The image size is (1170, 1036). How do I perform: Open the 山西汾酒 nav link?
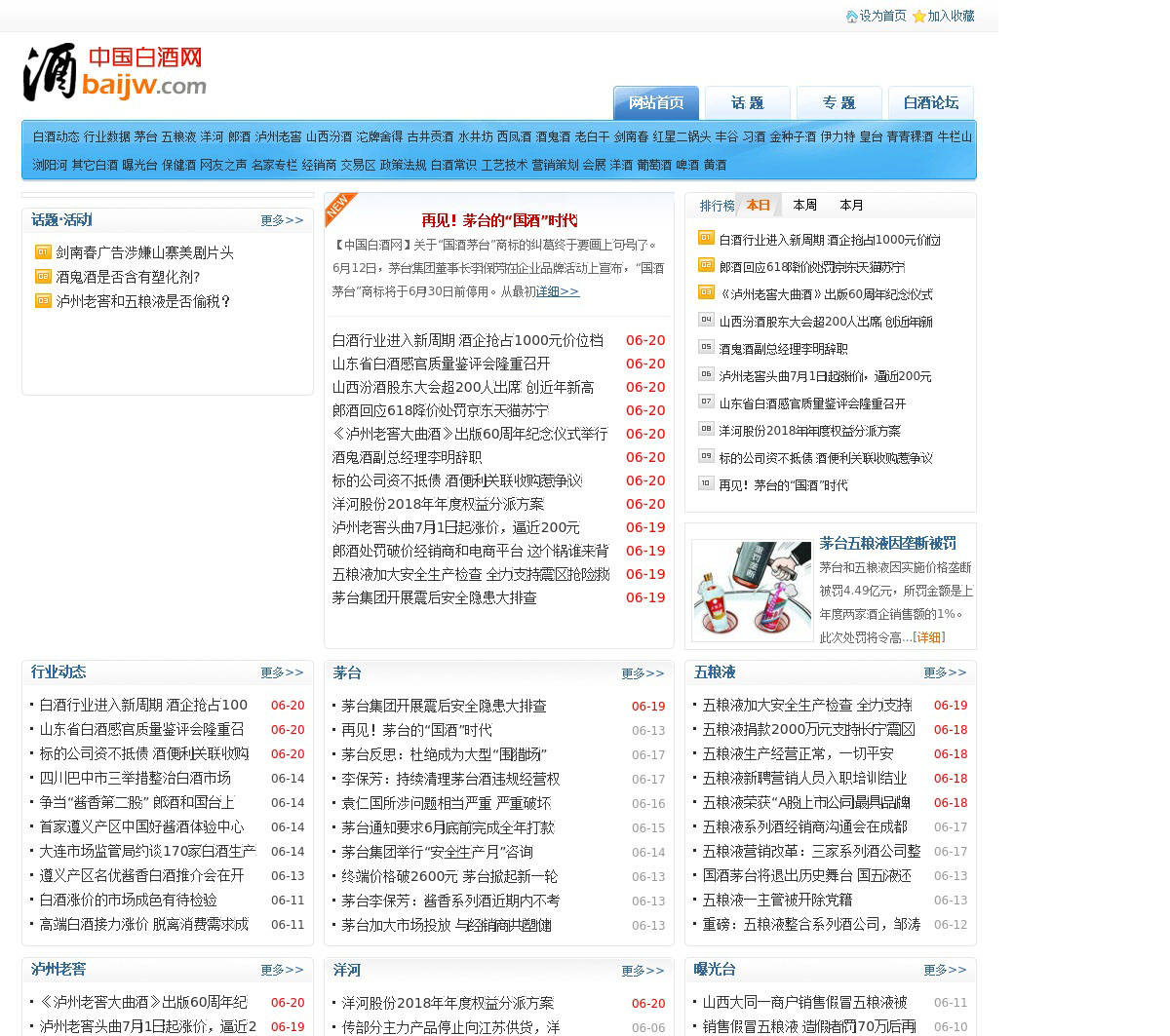point(330,137)
